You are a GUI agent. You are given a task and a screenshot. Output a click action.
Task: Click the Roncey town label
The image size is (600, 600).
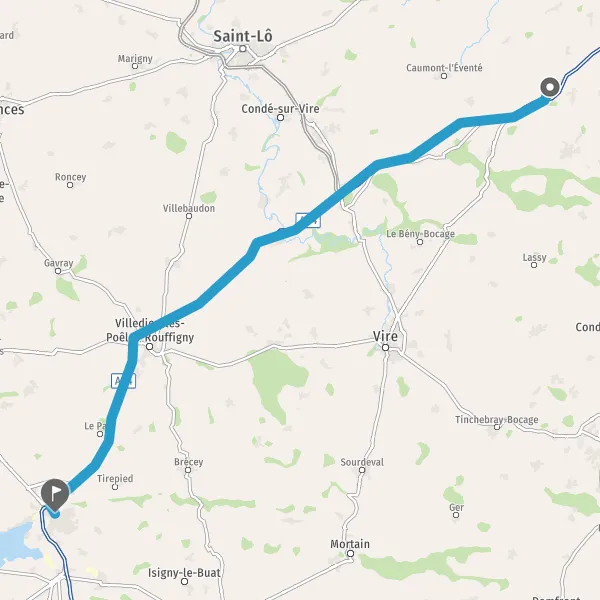tap(70, 177)
